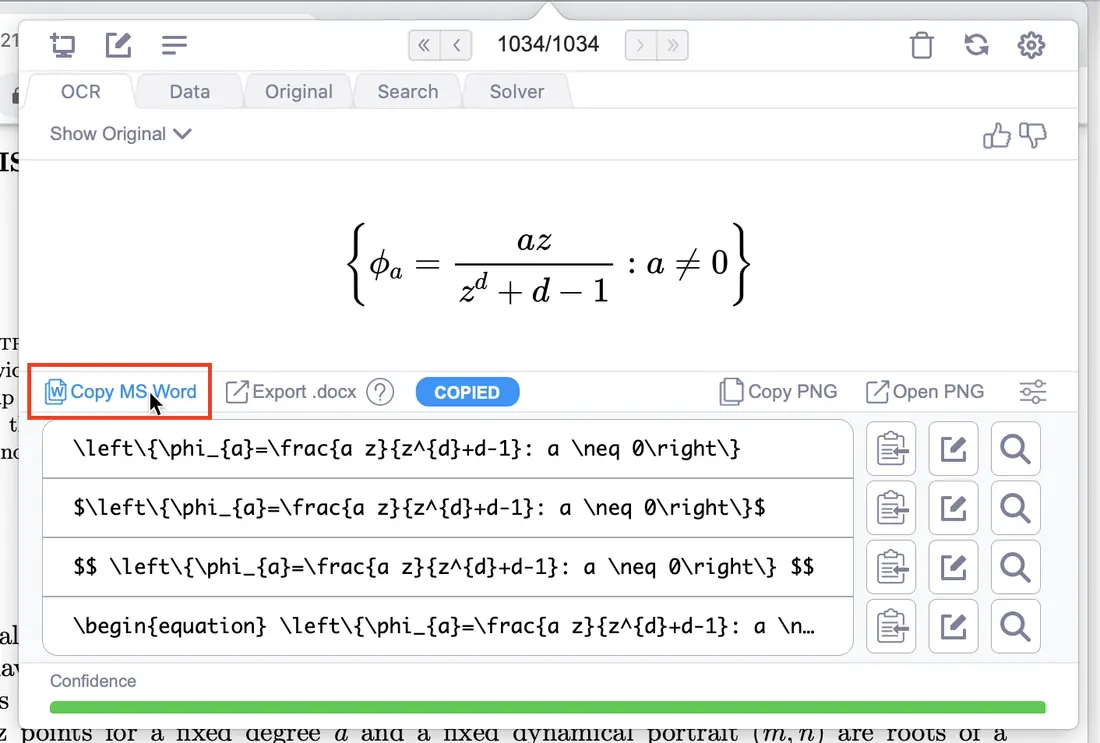
Task: Select the $\left\{ inline math row
Action: pos(448,508)
